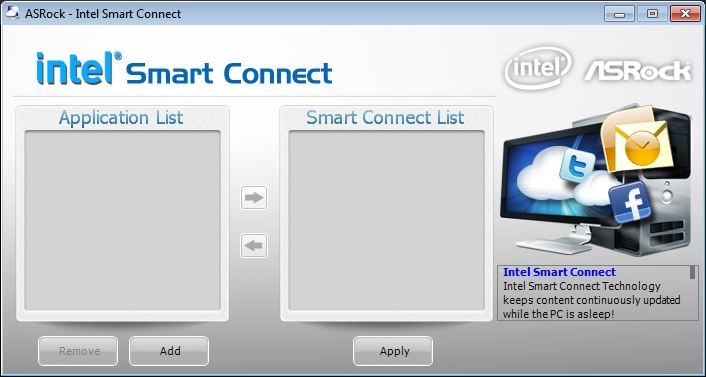Click Add to add an application

click(x=169, y=351)
